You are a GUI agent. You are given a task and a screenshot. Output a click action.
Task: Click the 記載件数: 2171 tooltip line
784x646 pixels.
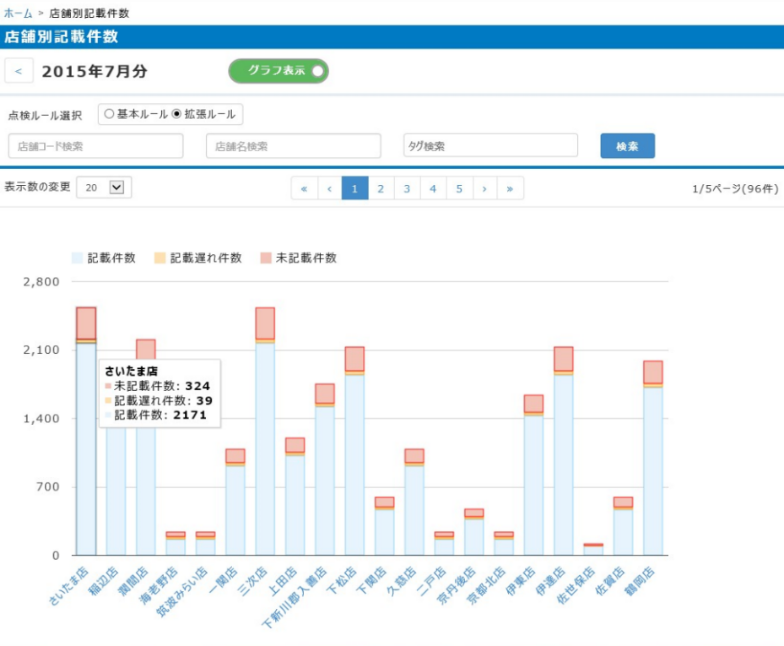coord(156,415)
